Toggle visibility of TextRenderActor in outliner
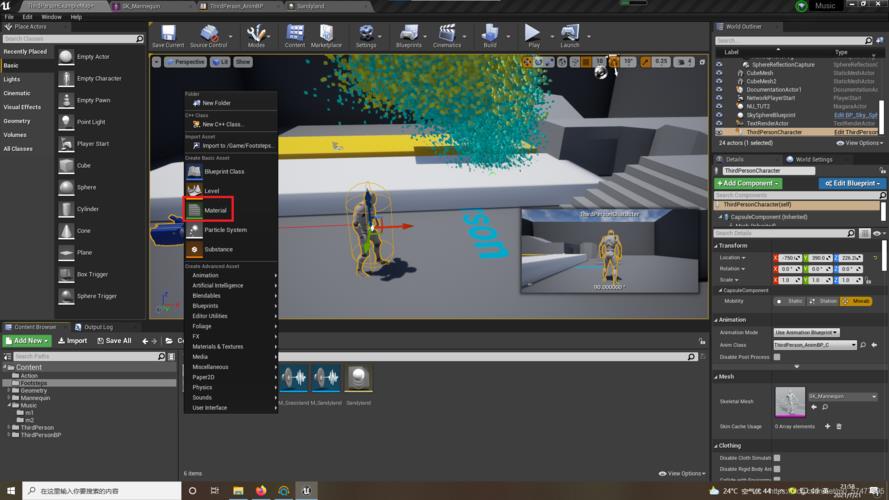This screenshot has height=500, width=889. click(718, 124)
